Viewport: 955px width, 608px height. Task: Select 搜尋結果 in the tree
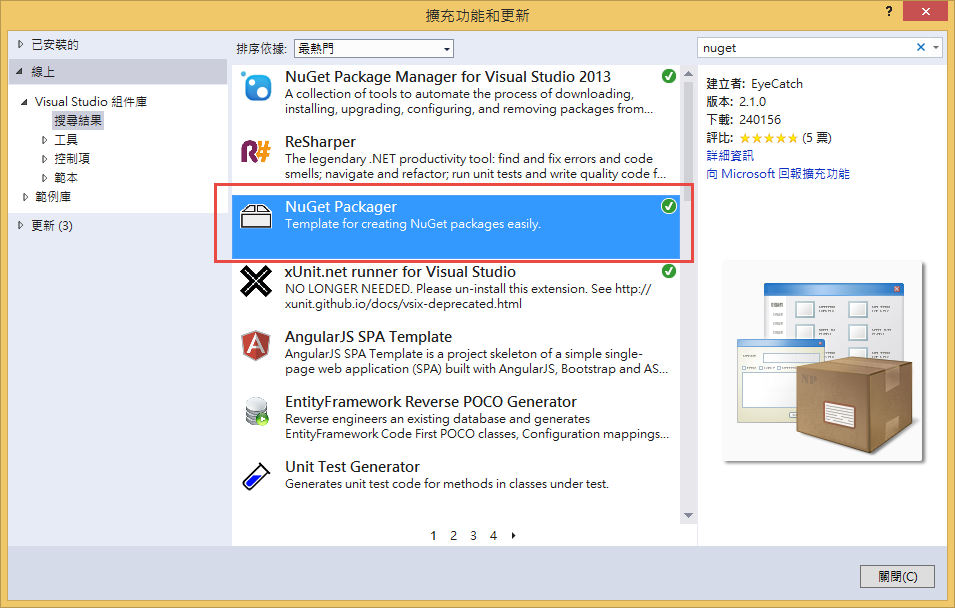tap(78, 121)
